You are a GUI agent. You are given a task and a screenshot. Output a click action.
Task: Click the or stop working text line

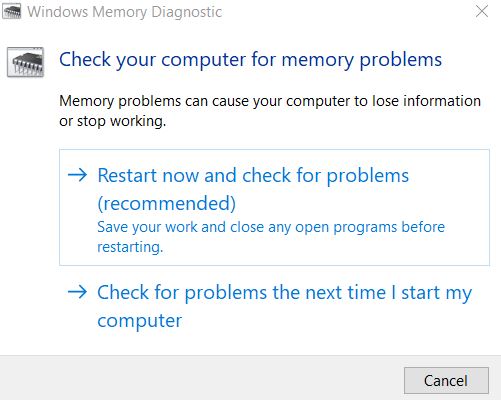point(112,121)
